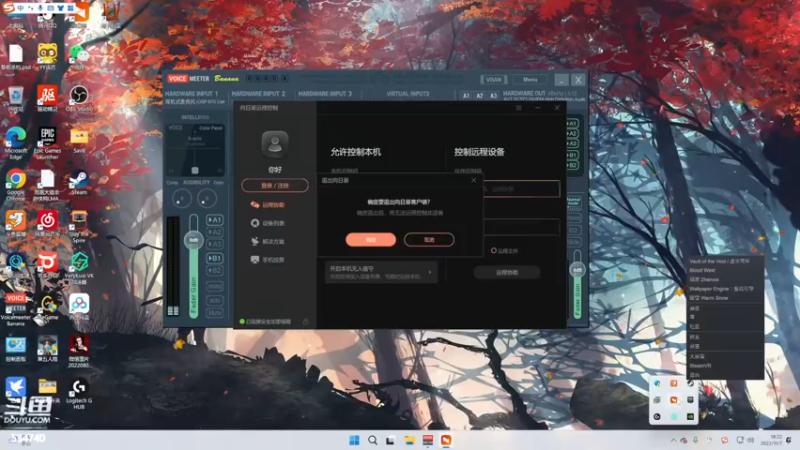Click the hamburger menu in remote control window
800x450 pixels.
pos(518,108)
